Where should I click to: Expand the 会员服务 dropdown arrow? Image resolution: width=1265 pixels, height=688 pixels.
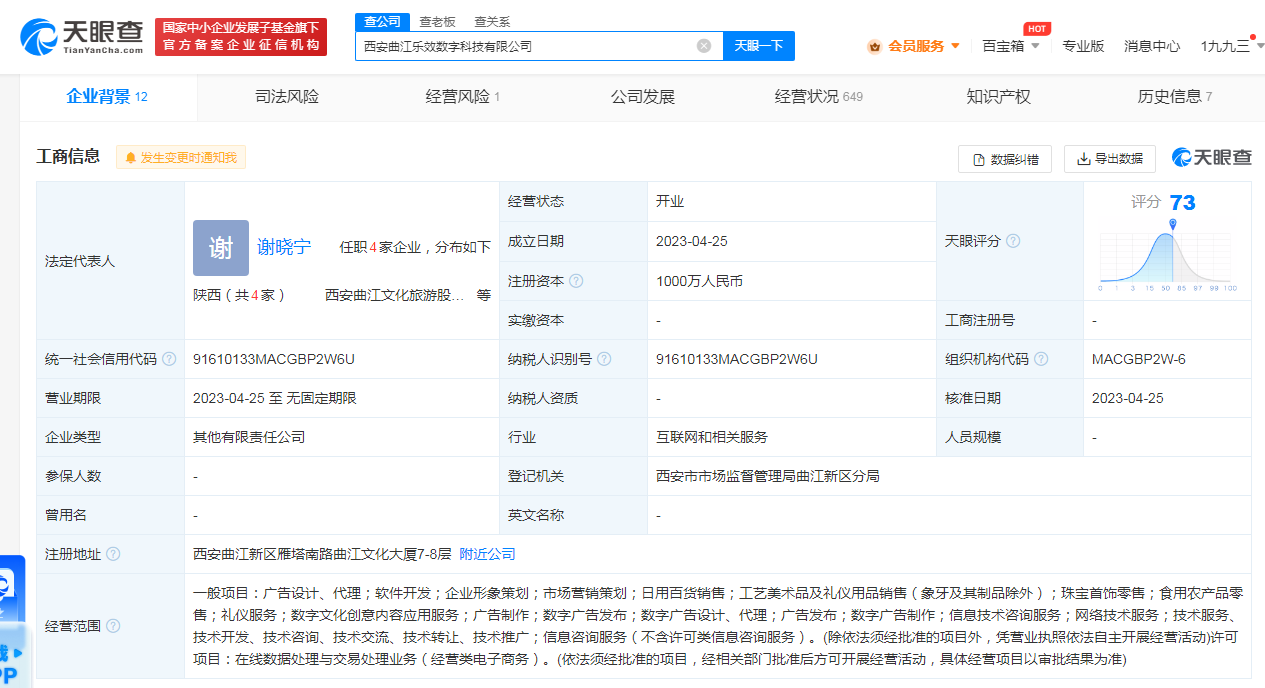(x=955, y=46)
